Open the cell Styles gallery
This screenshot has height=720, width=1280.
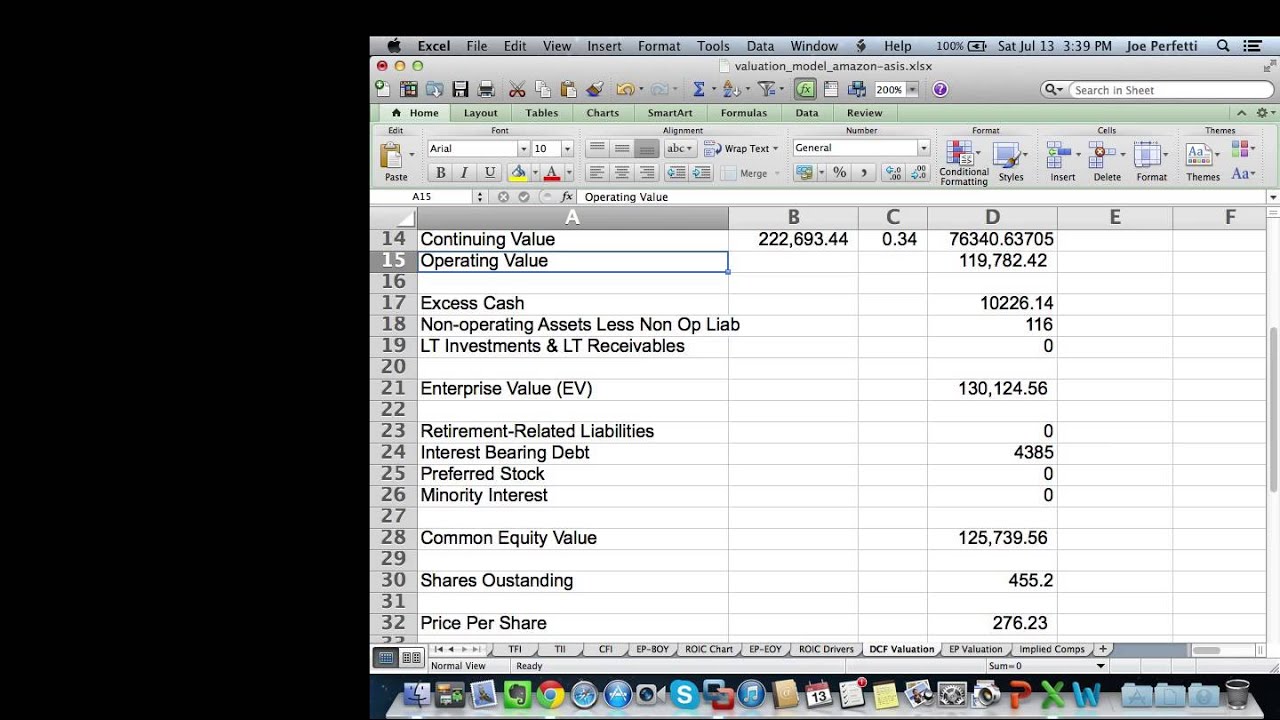[1011, 162]
